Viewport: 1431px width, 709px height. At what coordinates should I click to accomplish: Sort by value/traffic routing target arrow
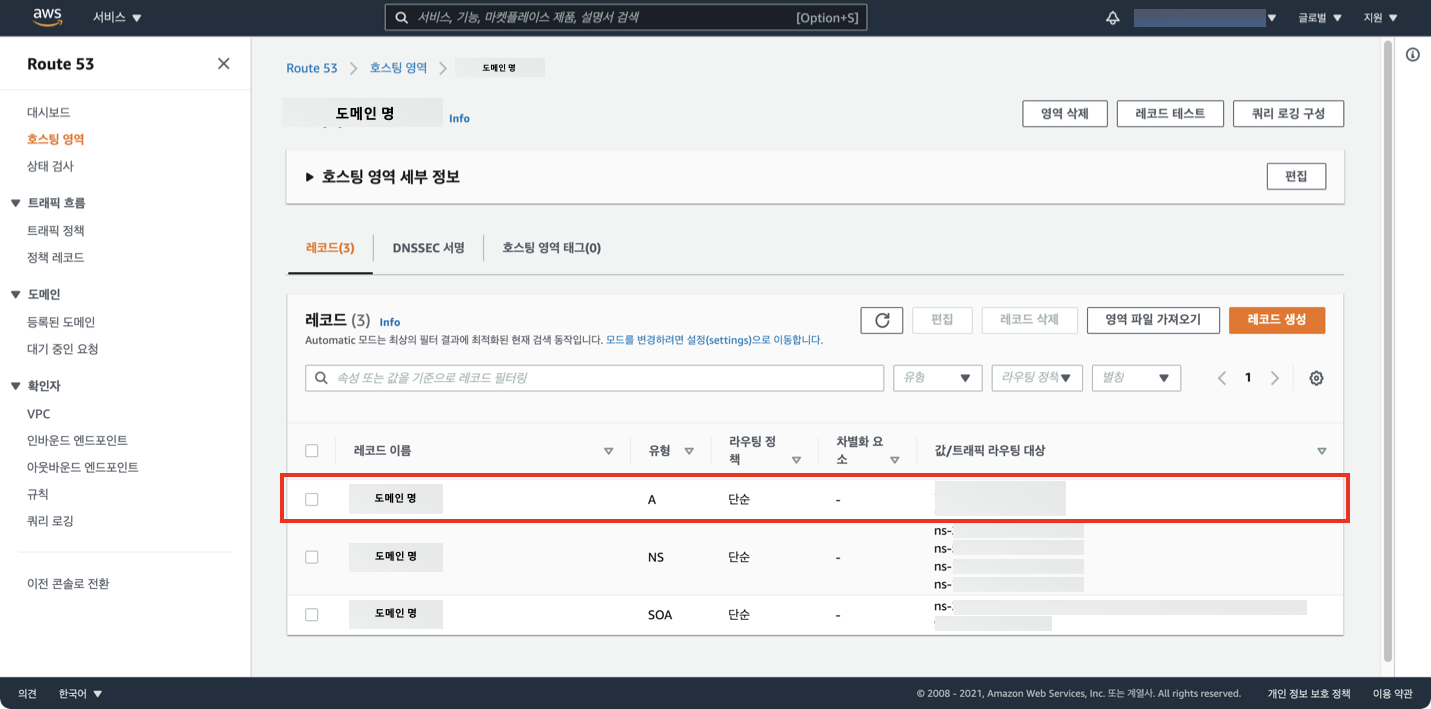(x=1322, y=452)
